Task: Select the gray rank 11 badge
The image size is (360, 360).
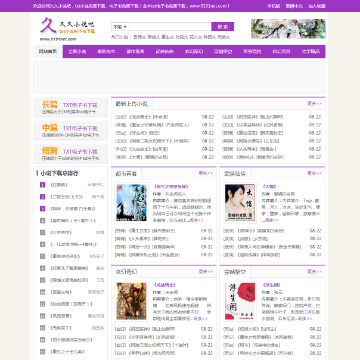Action: (x=42, y=304)
